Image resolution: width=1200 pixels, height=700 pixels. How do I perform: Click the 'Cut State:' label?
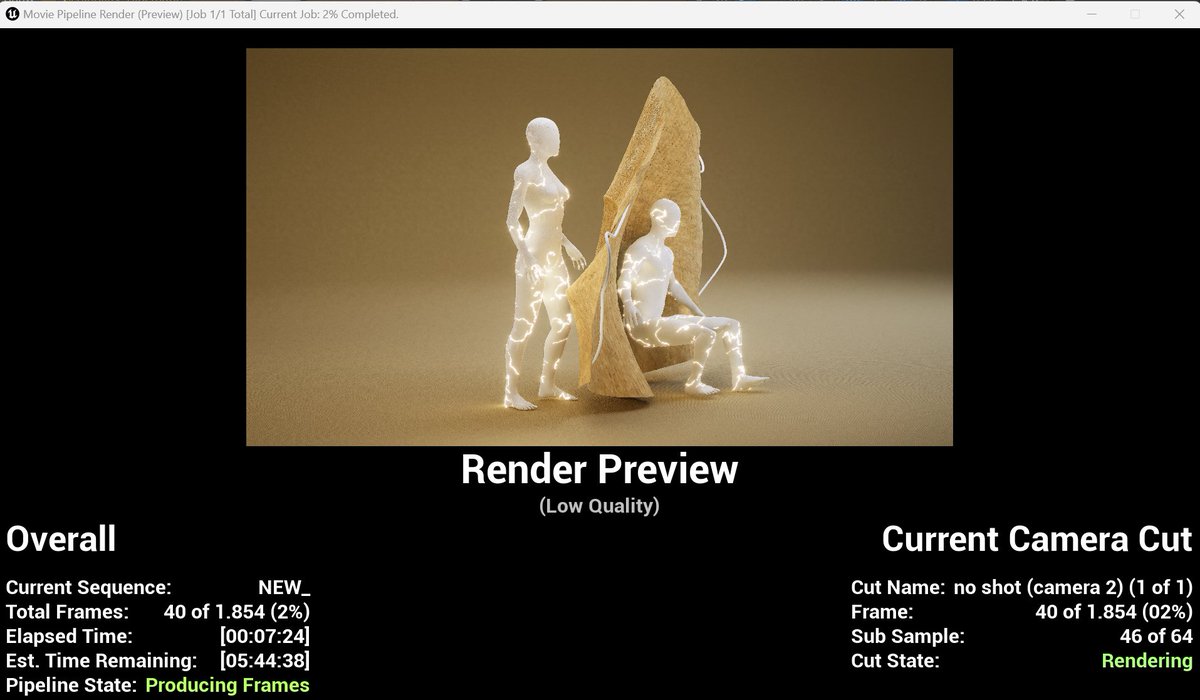[895, 661]
